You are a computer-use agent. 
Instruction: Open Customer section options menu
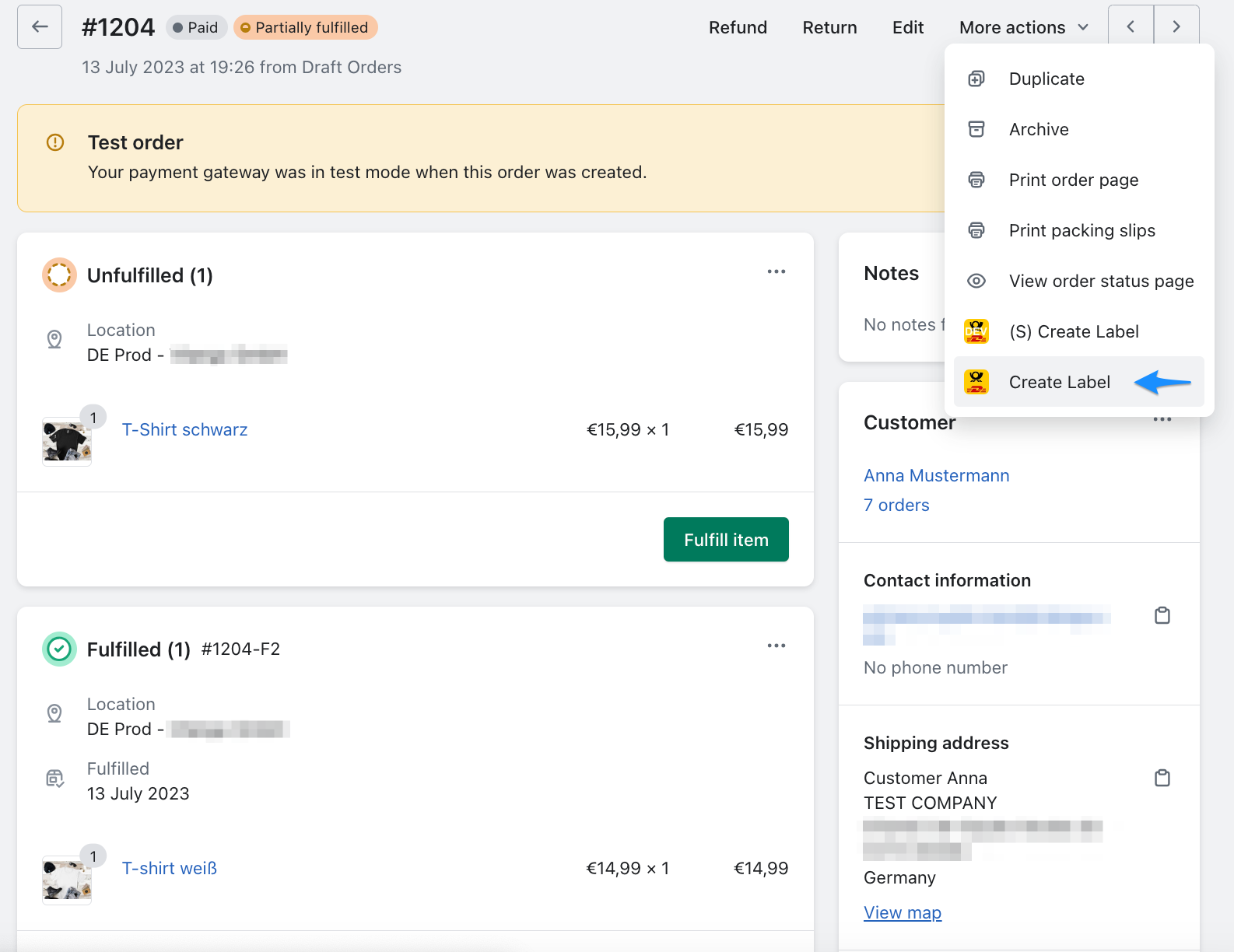[x=1162, y=420]
